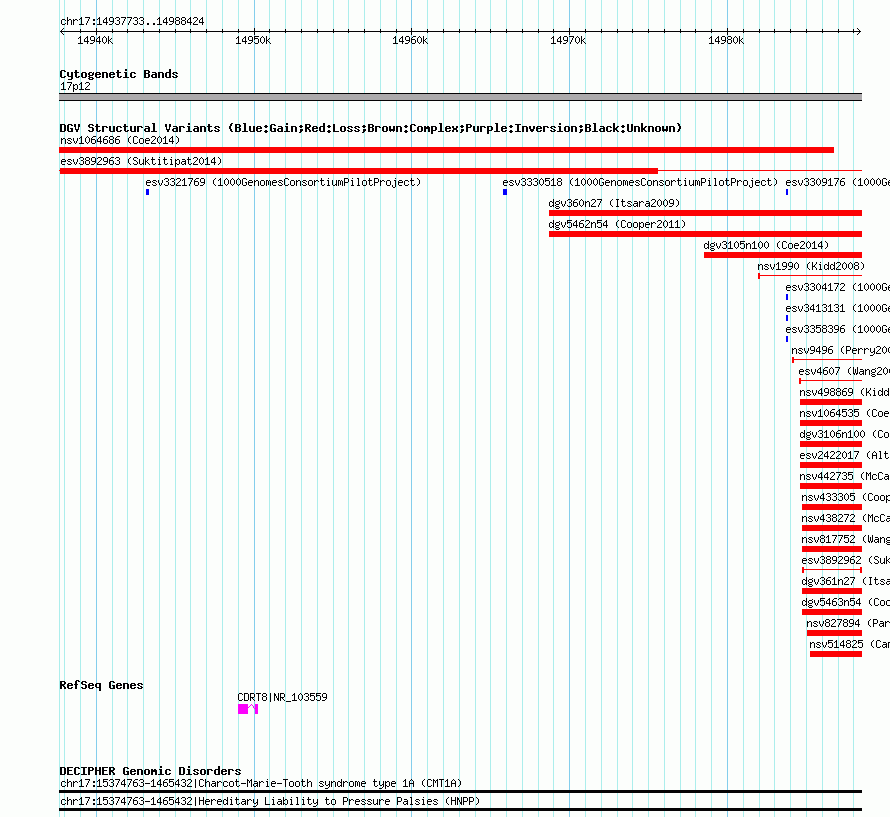Open the nsv817752 variant label
This screenshot has height=817, width=890.
tap(845, 539)
